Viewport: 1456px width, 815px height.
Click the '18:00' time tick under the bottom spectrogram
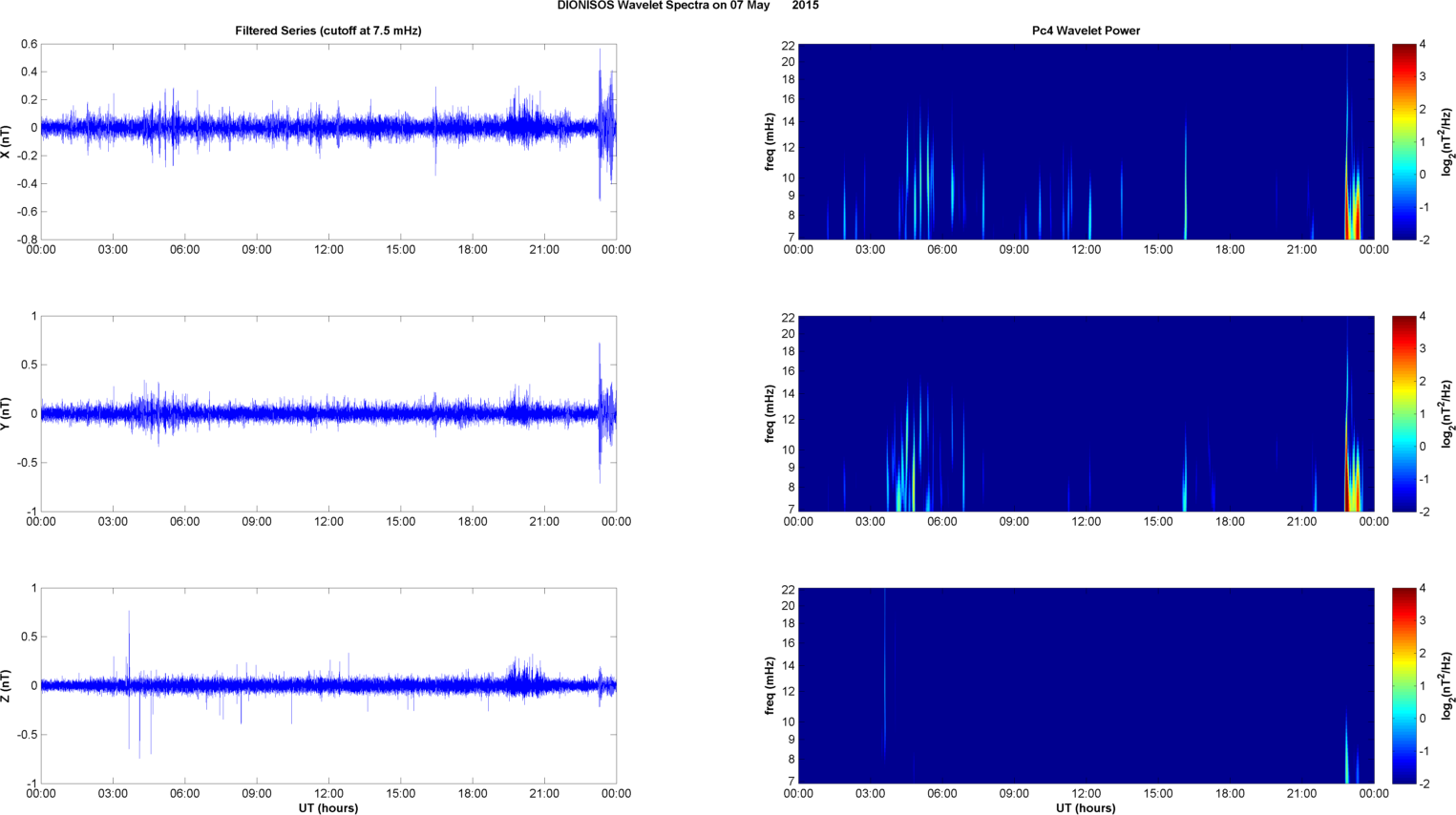(1230, 794)
